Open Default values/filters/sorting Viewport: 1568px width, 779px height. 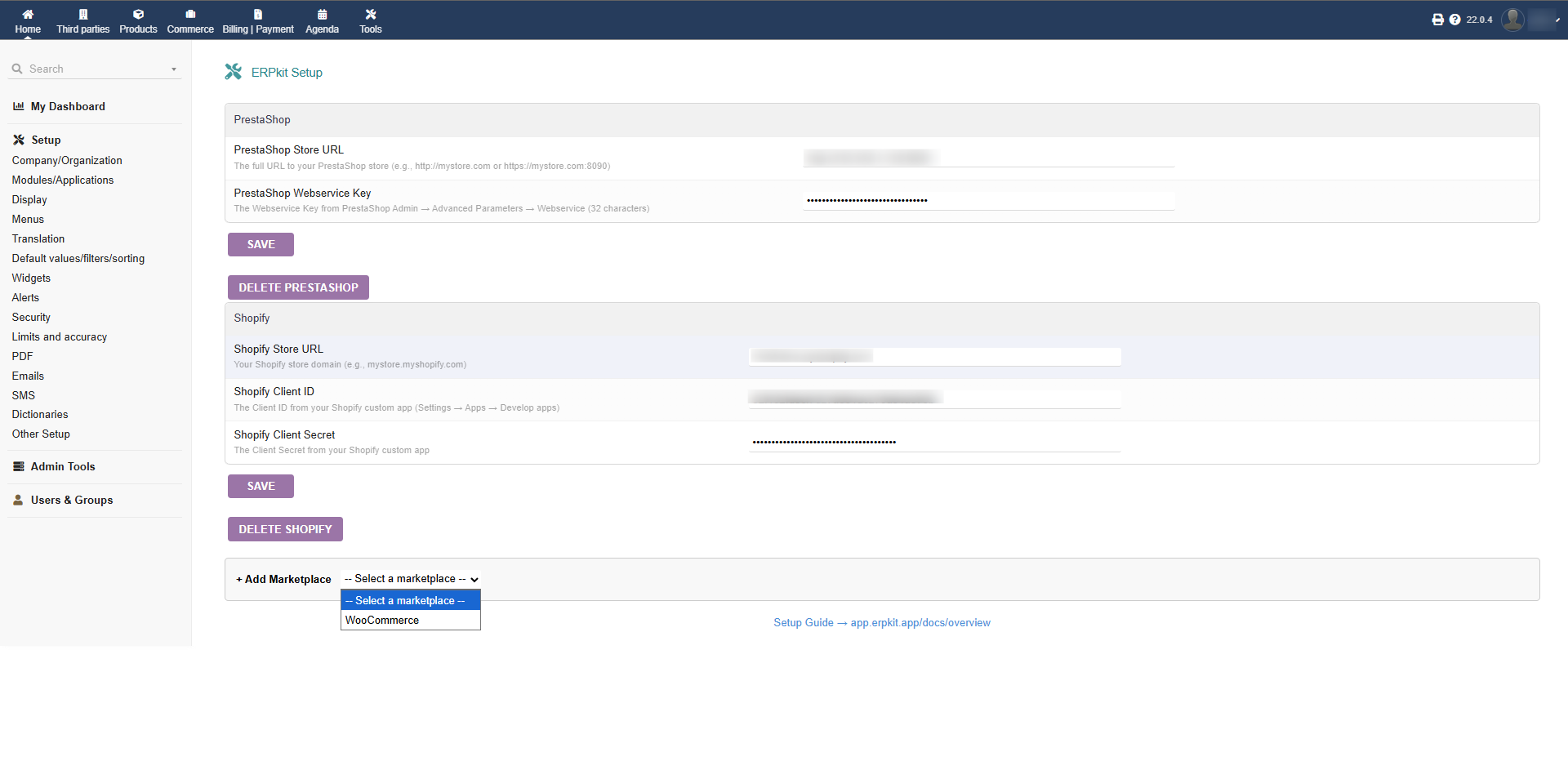pyautogui.click(x=78, y=258)
